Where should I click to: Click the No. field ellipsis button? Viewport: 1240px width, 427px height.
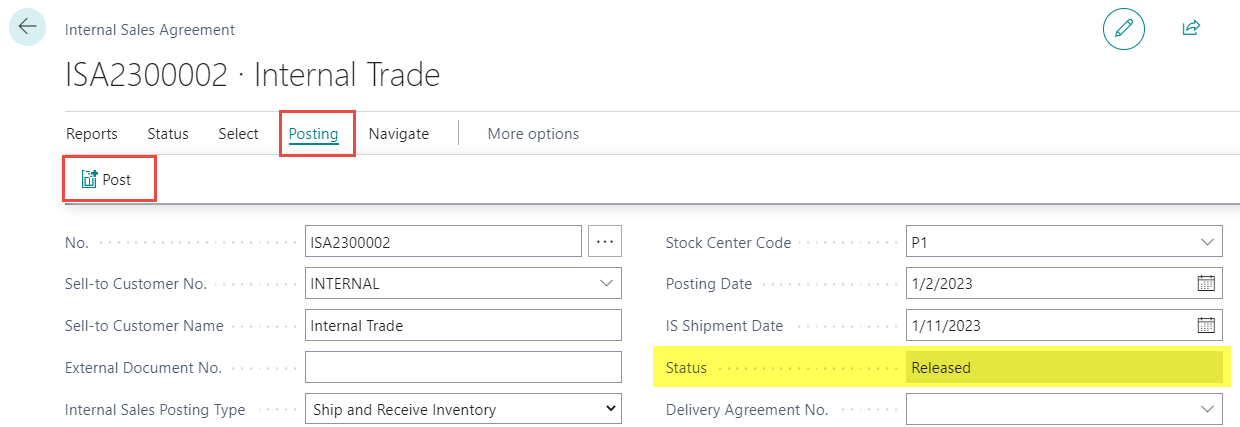(605, 241)
